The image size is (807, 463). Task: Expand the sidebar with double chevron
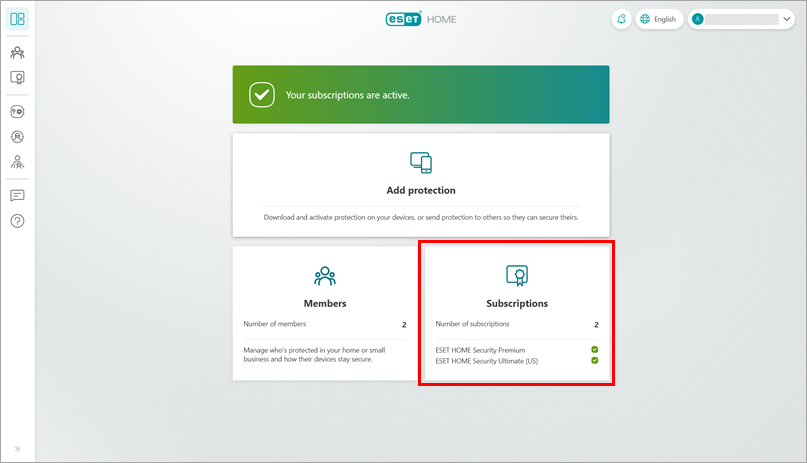pos(17,448)
